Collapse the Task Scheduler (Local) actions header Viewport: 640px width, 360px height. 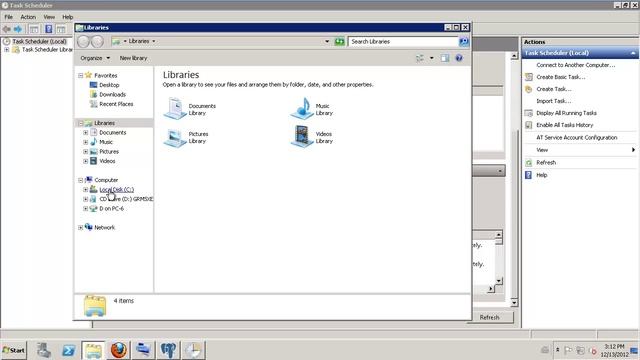(633, 53)
